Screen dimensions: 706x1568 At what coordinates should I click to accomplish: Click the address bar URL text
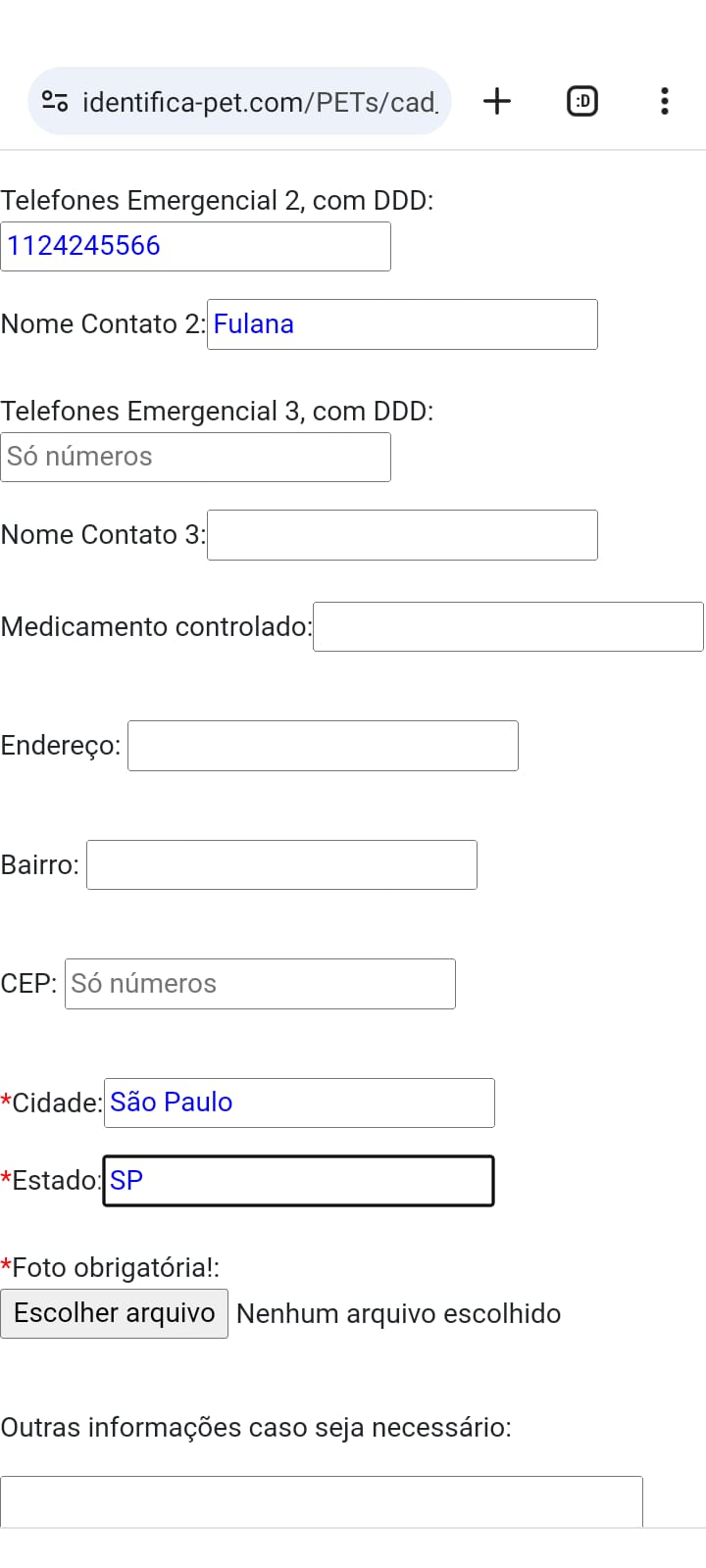(x=259, y=102)
